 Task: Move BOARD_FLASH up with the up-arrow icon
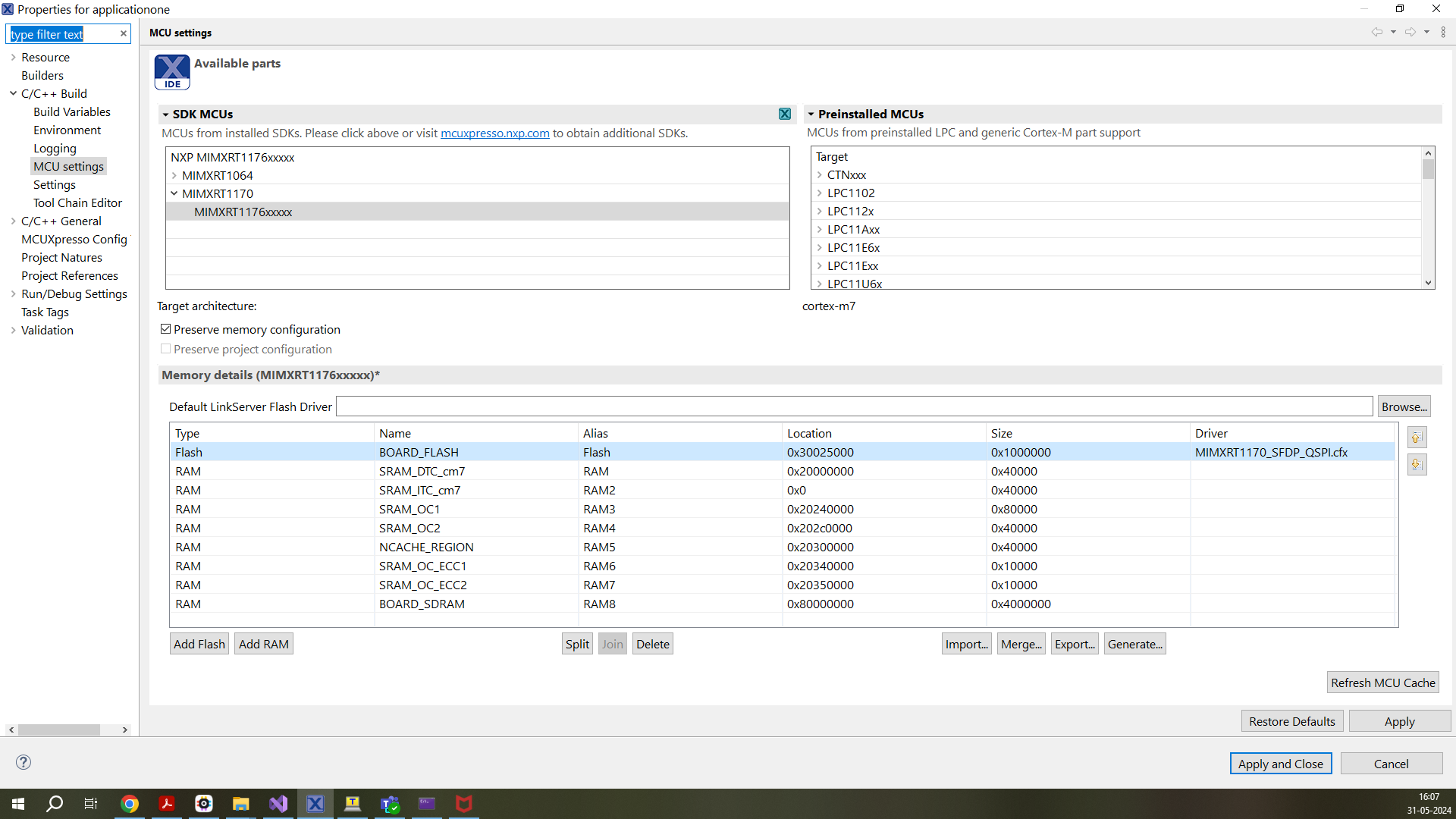(1417, 437)
